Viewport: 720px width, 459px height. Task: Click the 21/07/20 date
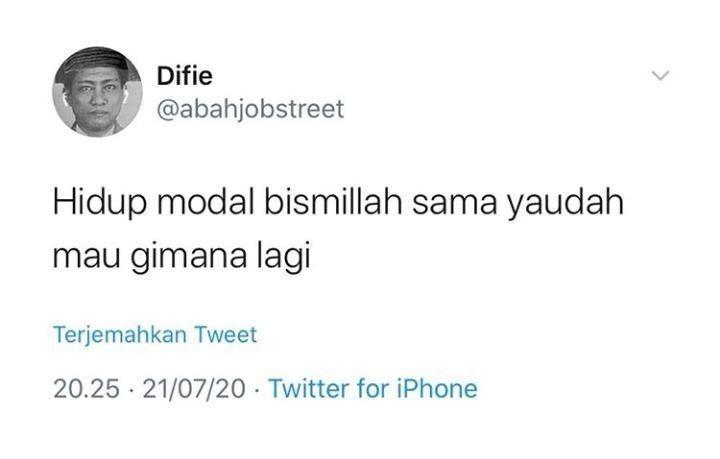click(x=194, y=389)
